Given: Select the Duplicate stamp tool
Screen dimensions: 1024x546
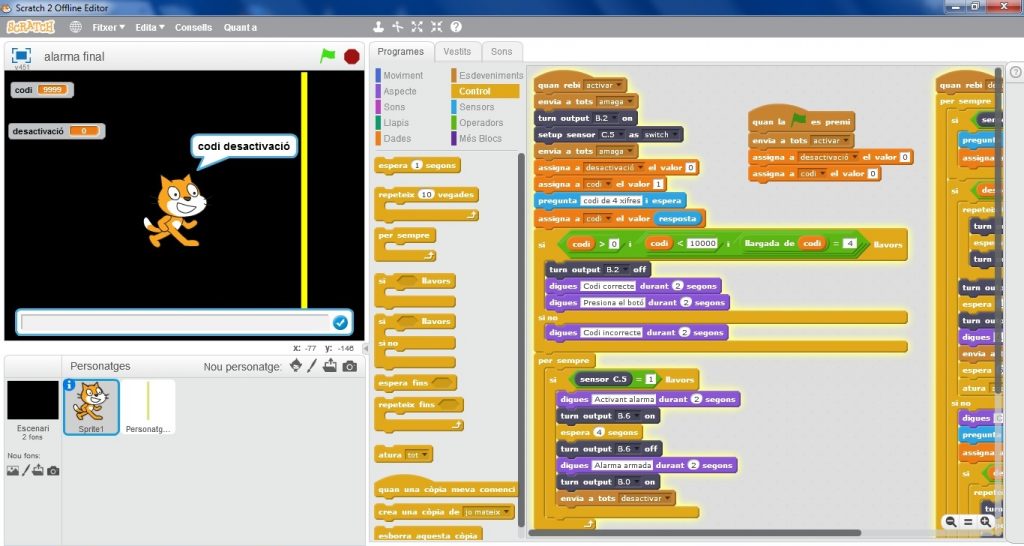Looking at the screenshot, I should coord(379,27).
